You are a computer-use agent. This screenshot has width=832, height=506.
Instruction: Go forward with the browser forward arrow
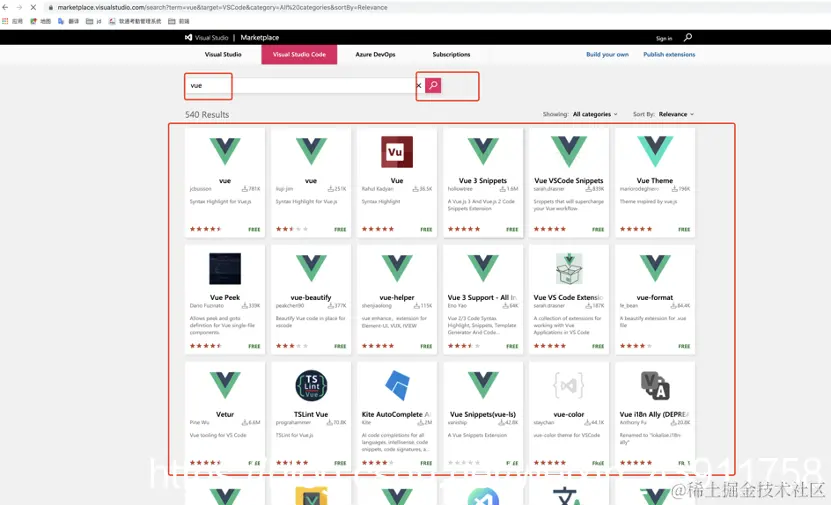(x=19, y=7)
